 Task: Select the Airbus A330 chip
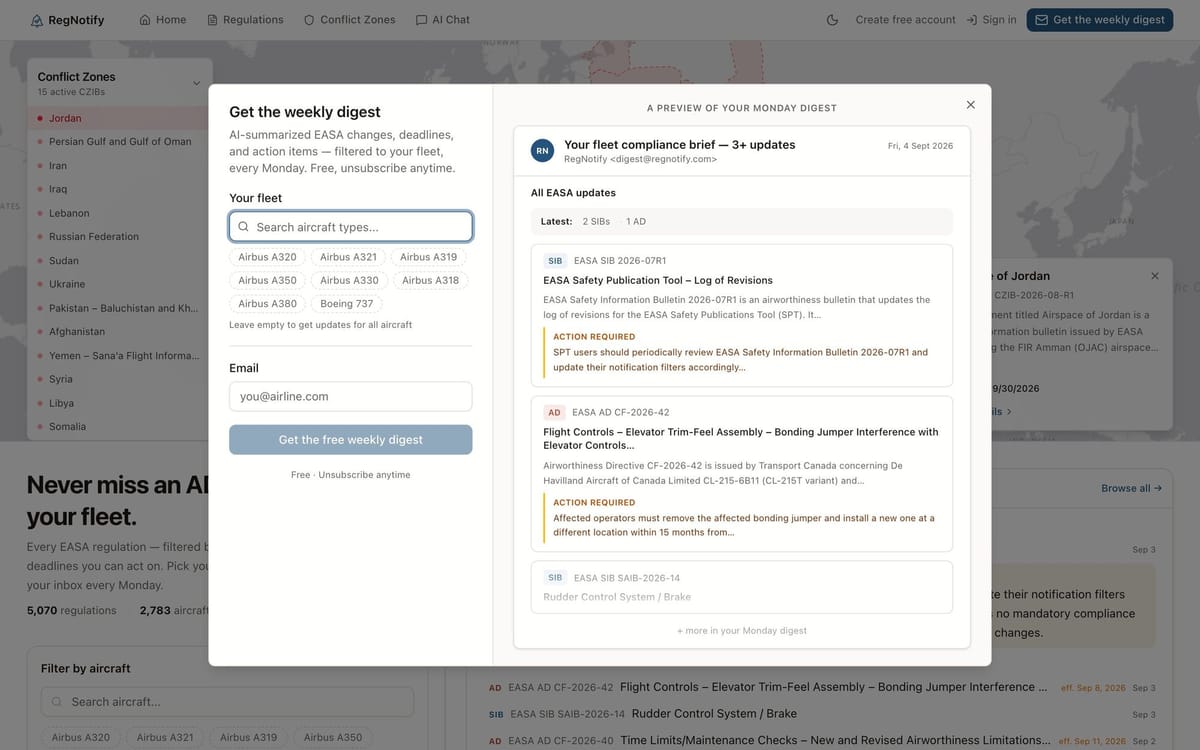350,281
